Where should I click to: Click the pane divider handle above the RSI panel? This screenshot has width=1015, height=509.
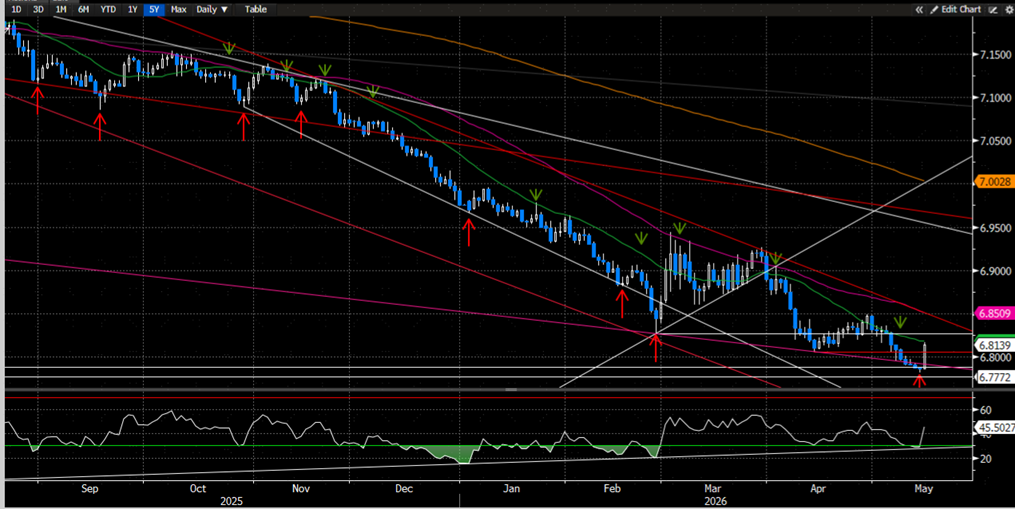(511, 390)
